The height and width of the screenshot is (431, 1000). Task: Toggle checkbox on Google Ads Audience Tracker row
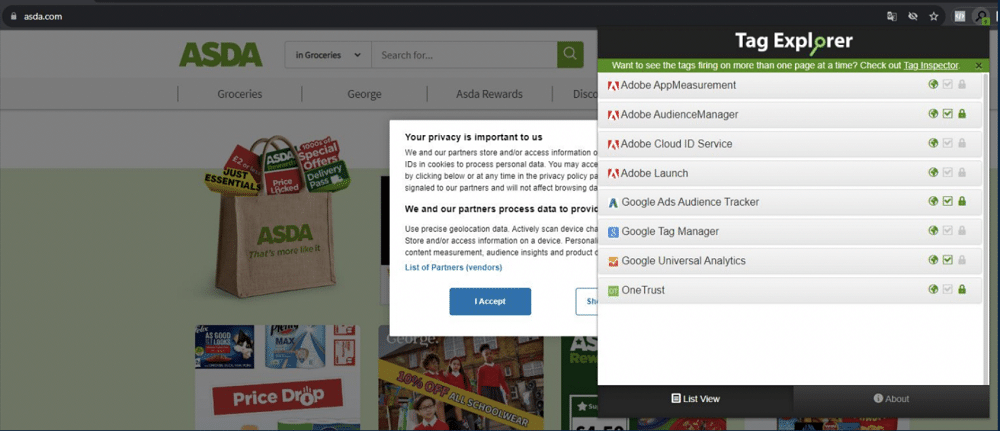(948, 201)
